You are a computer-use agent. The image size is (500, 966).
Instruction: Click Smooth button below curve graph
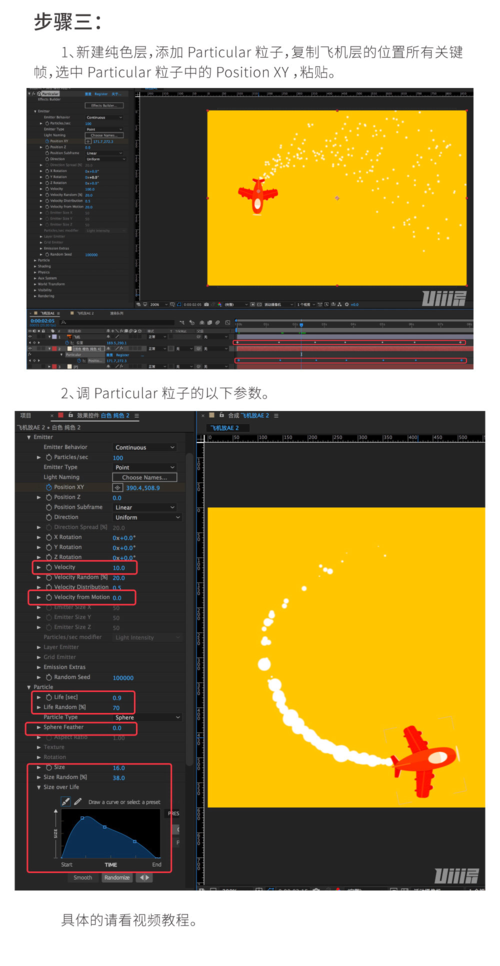83,877
